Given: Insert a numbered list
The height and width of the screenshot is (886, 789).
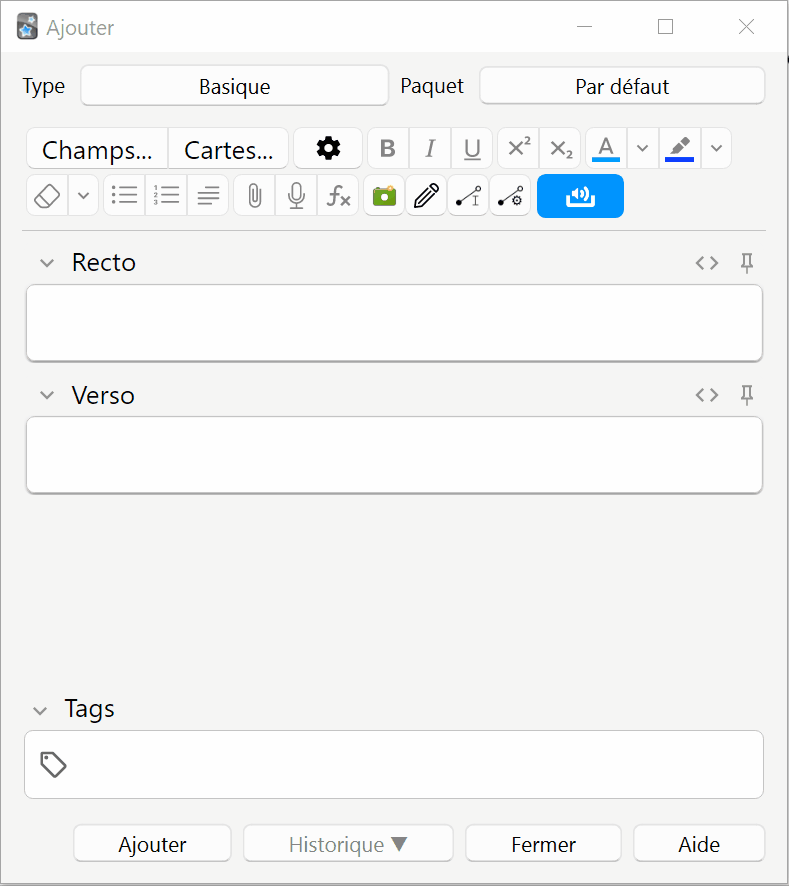Looking at the screenshot, I should click(166, 196).
